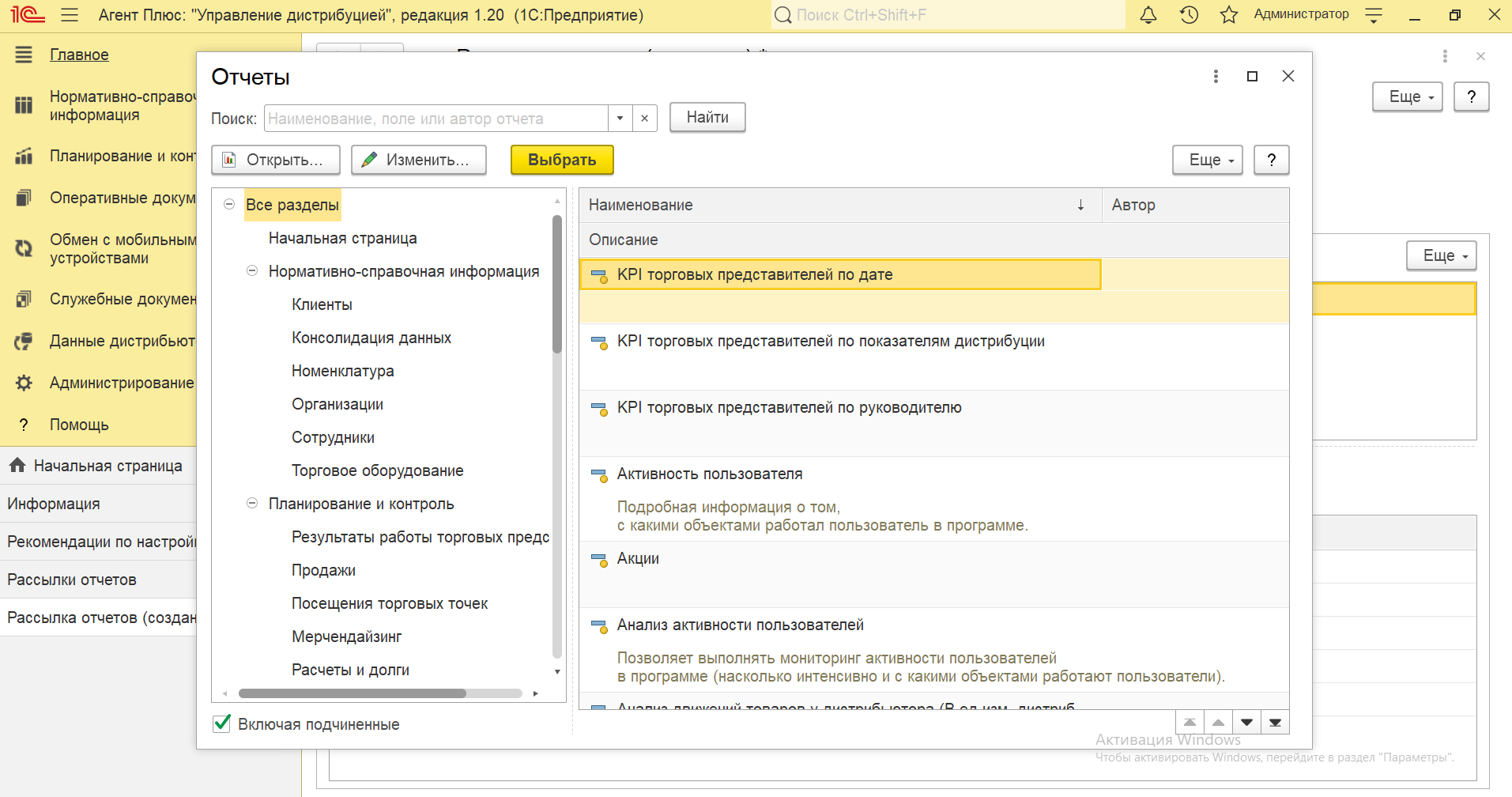
Task: Select Консолидация данных in sections tree
Action: 371,338
